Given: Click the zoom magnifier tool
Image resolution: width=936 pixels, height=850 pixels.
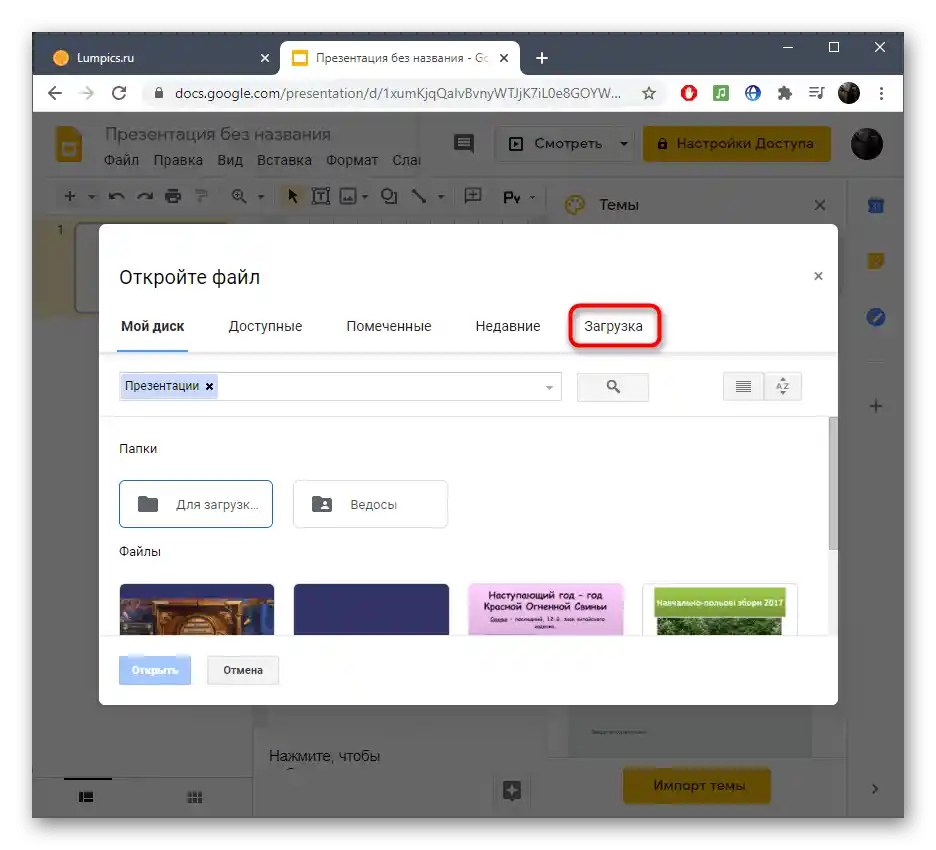Looking at the screenshot, I should [x=239, y=196].
